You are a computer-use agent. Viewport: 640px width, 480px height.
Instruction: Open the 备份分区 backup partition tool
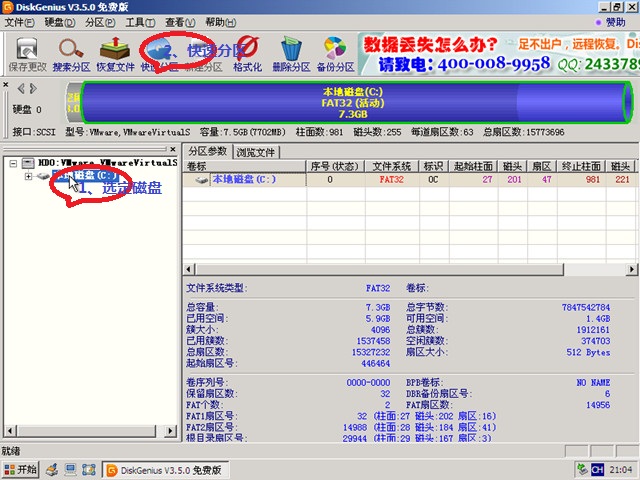point(336,54)
